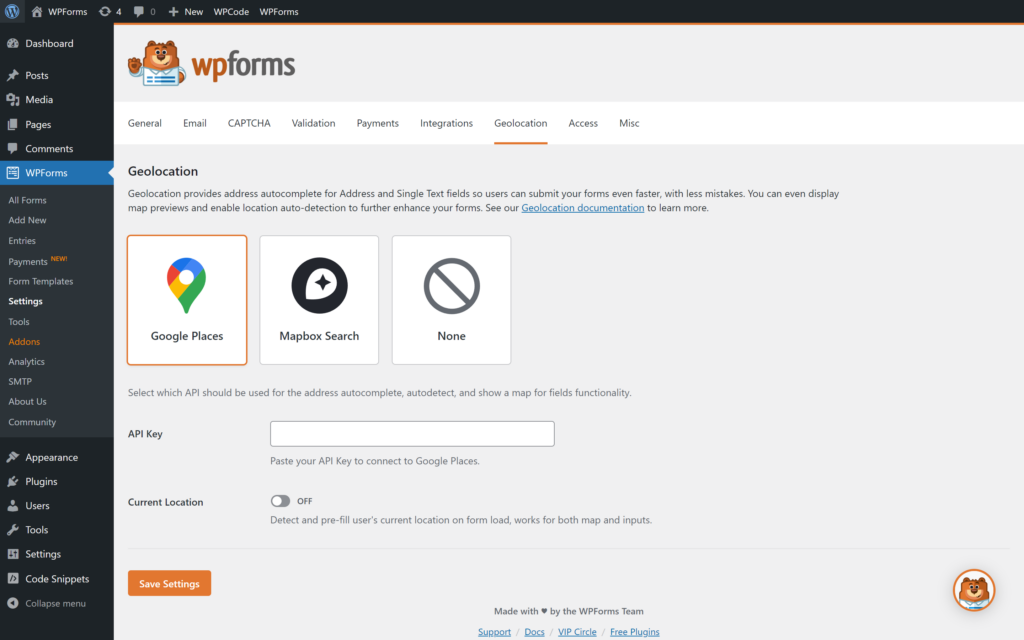Click the Save Settings button
The image size is (1024, 640).
pyautogui.click(x=169, y=583)
